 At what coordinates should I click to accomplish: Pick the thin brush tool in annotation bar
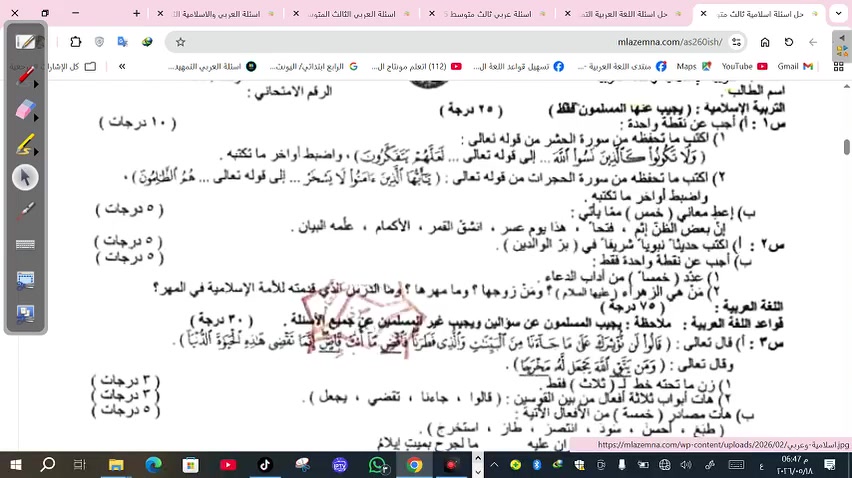[x=25, y=211]
